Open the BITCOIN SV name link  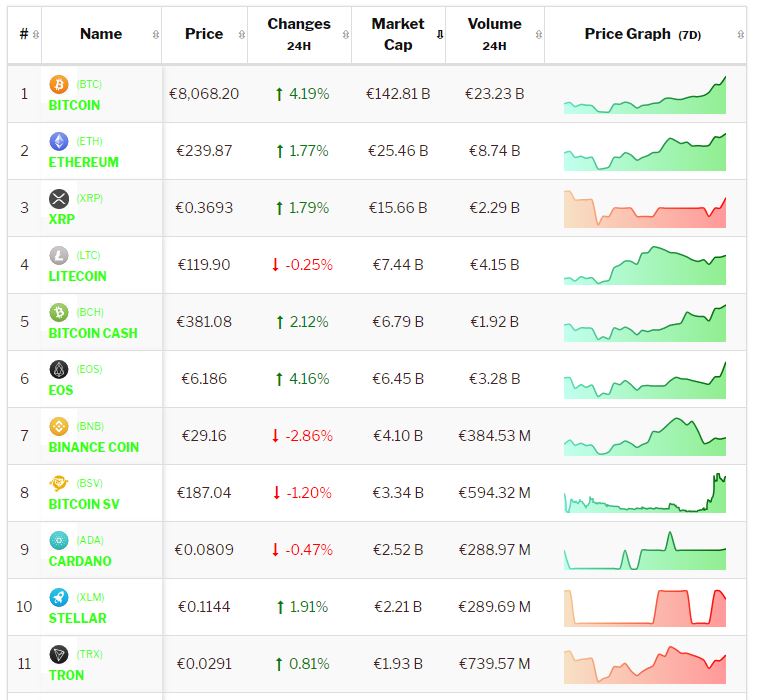pyautogui.click(x=83, y=504)
